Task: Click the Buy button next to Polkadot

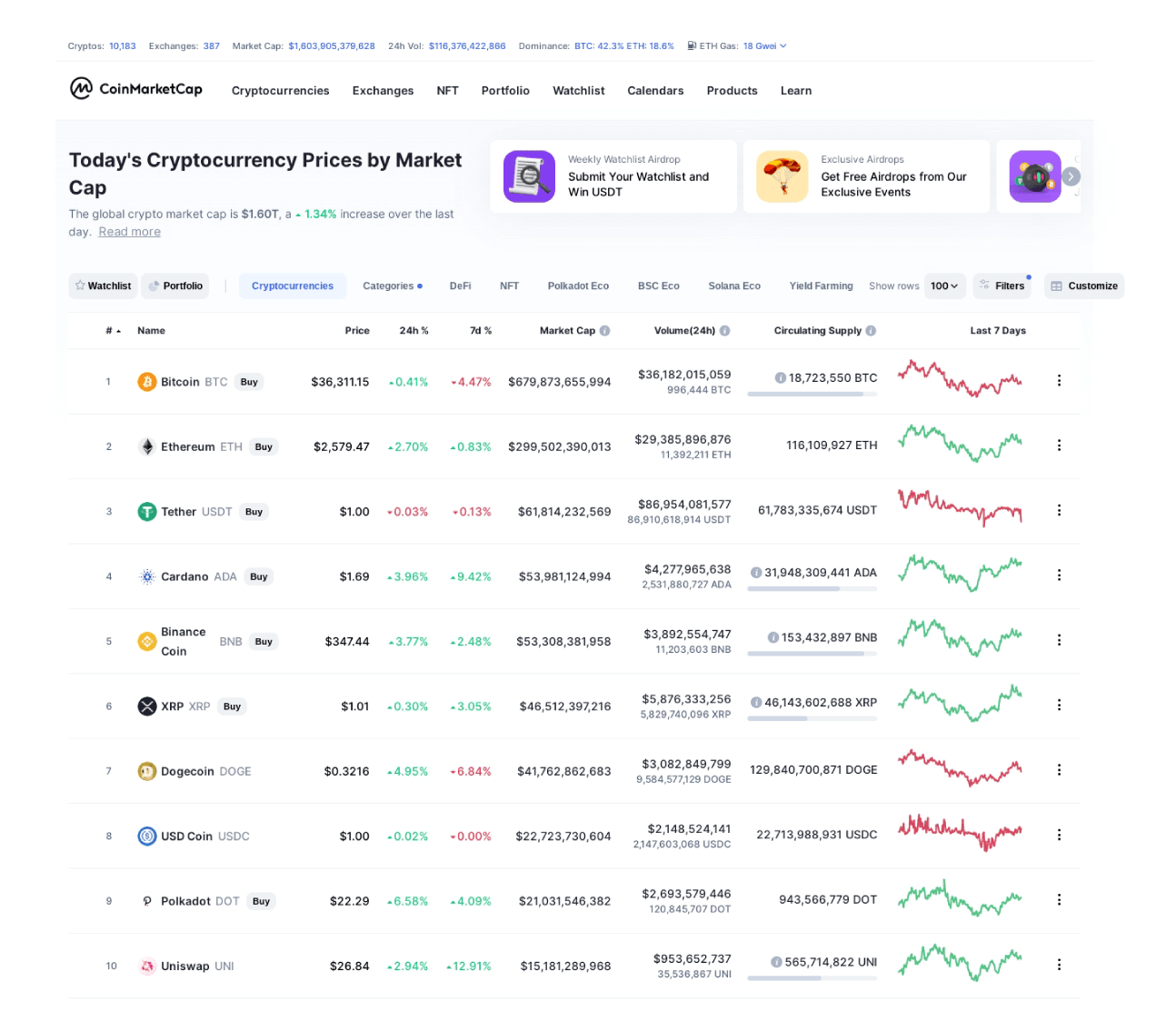Action: click(261, 901)
